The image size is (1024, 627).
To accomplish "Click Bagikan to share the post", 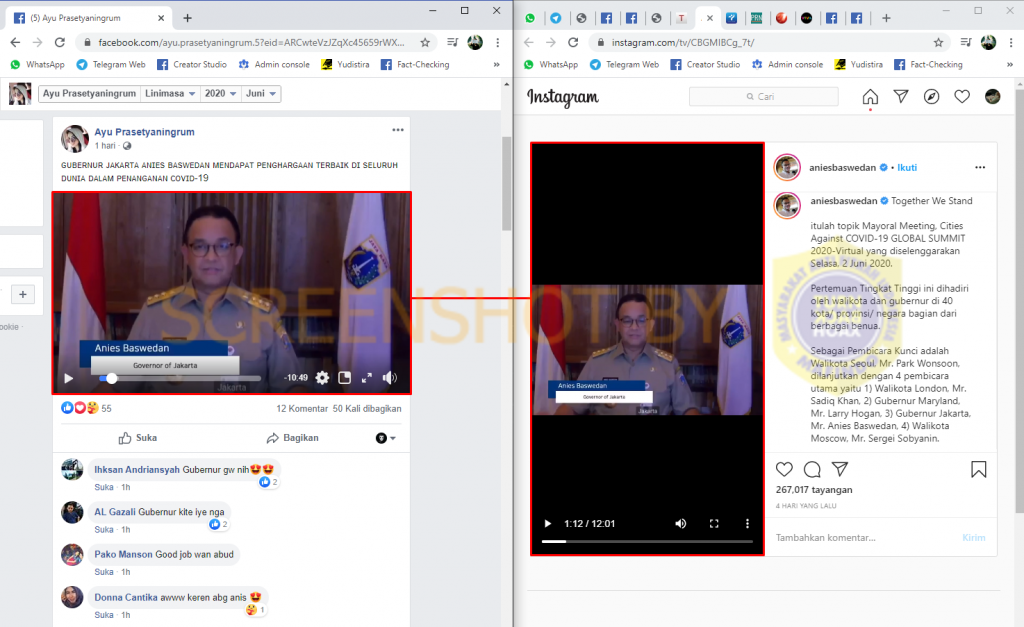I will 292,438.
